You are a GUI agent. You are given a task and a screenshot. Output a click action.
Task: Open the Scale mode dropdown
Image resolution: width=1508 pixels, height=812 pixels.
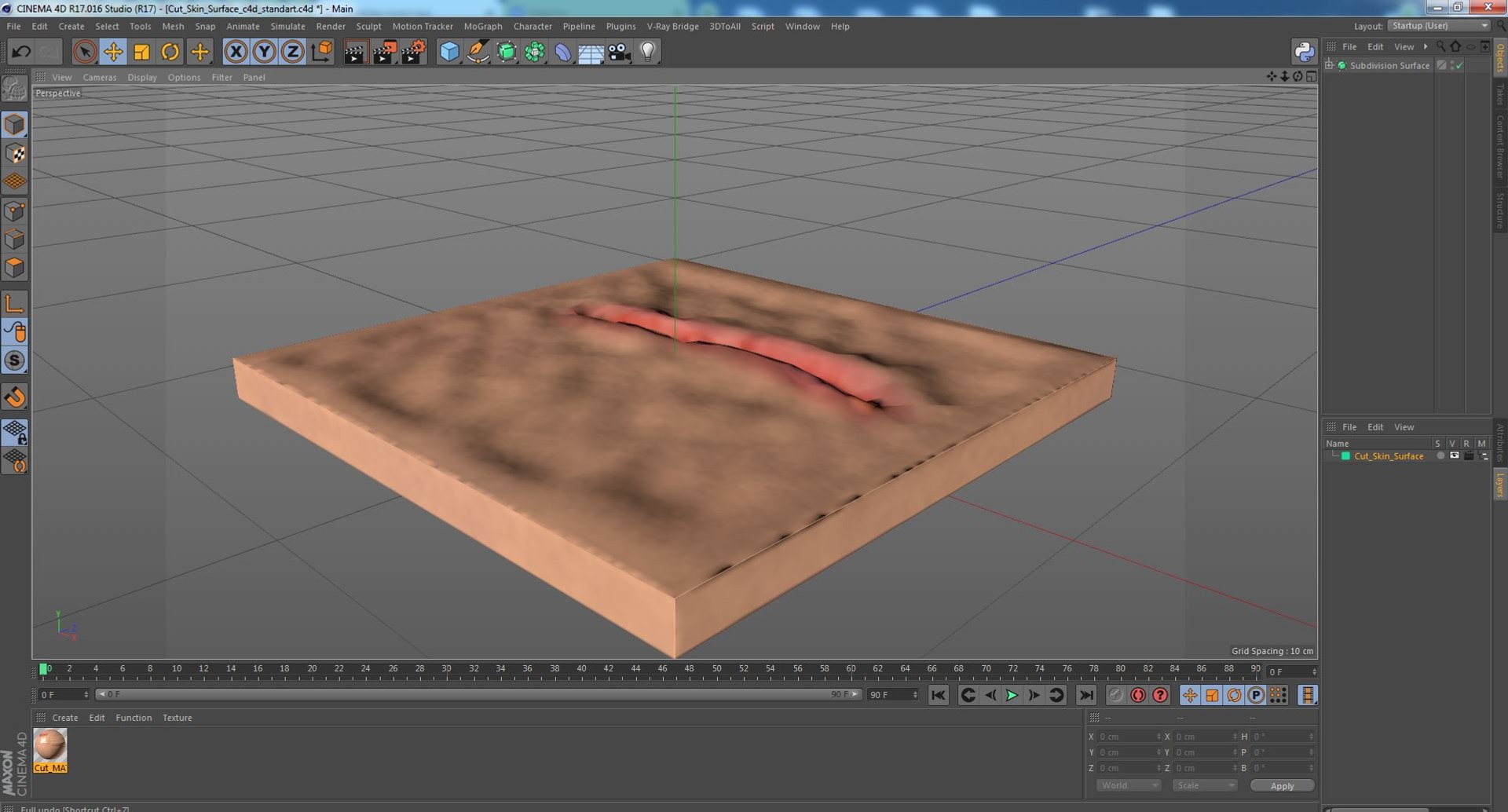click(x=1204, y=785)
